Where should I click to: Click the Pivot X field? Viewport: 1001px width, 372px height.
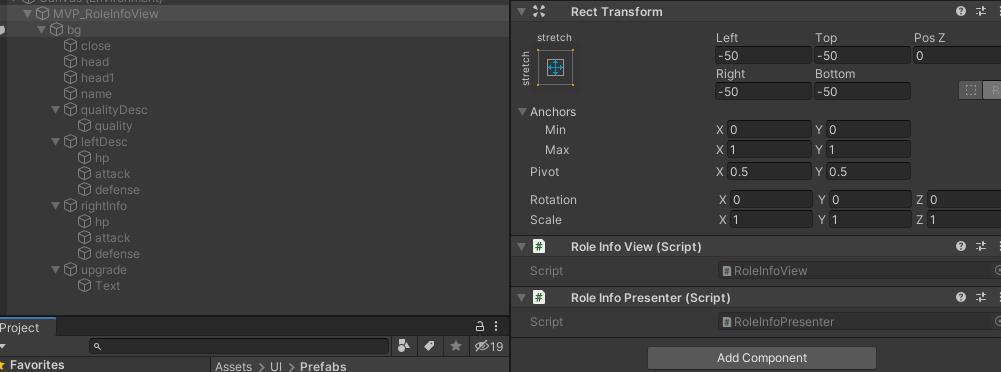(x=769, y=172)
